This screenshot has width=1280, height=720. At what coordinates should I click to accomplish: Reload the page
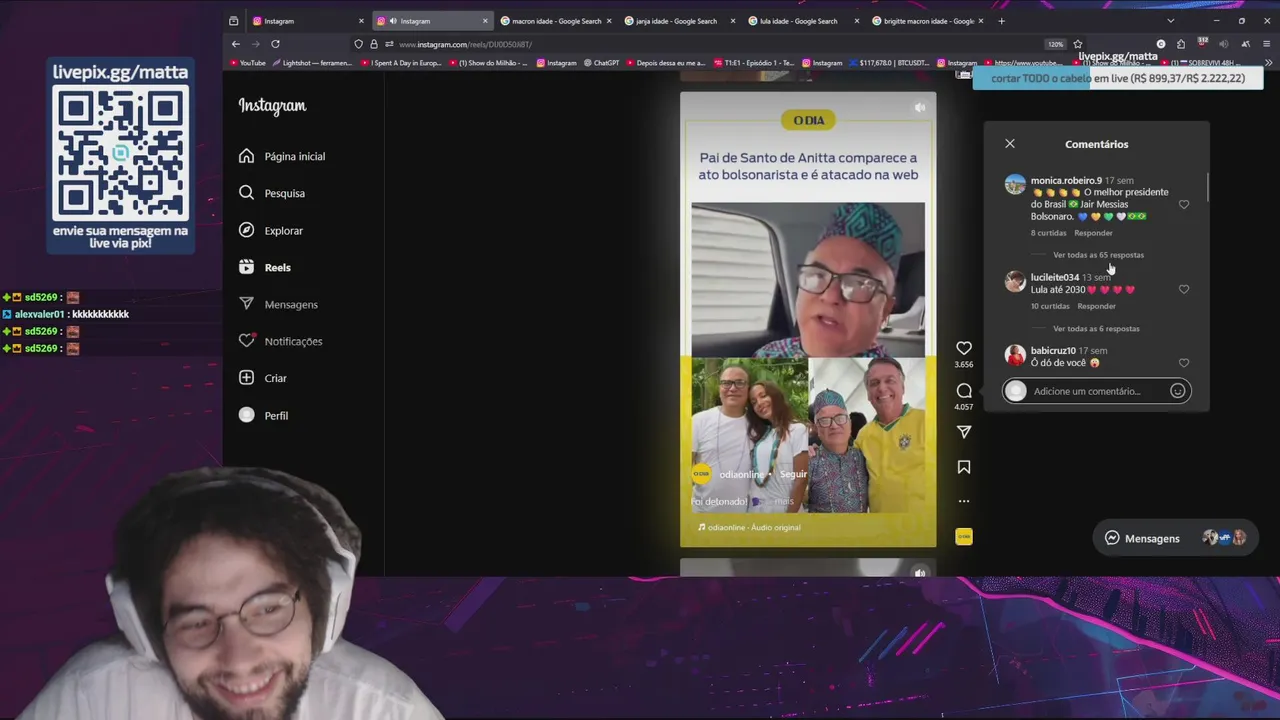pyautogui.click(x=275, y=44)
